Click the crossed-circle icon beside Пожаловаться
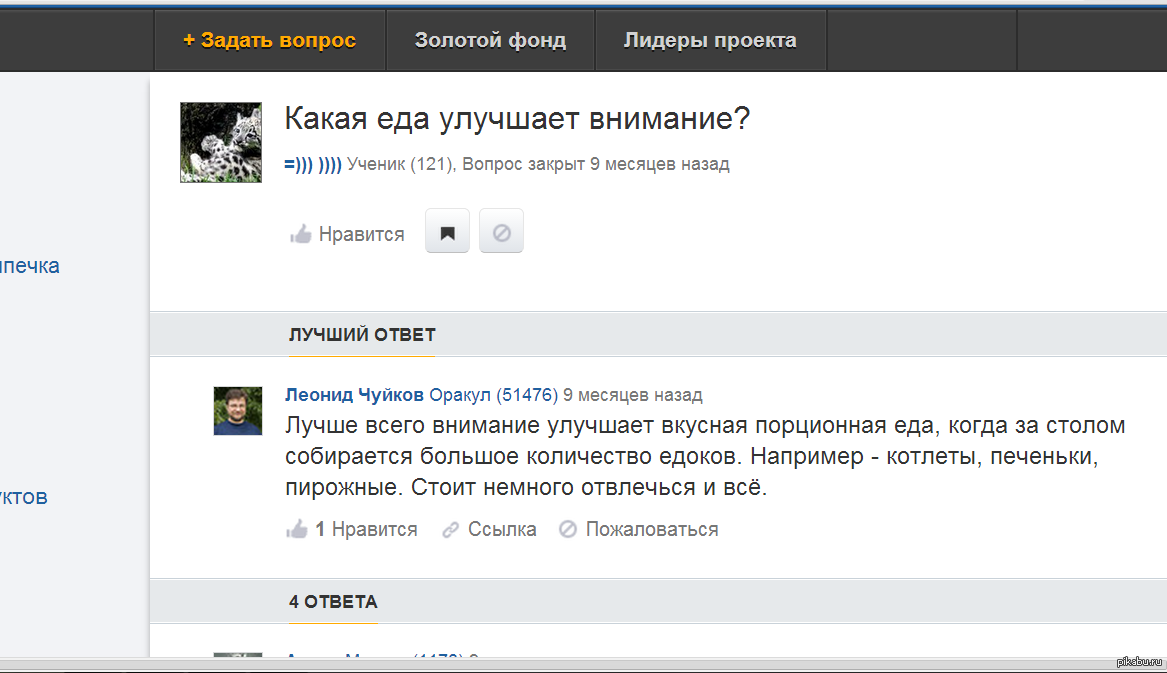This screenshot has width=1167, height=673. 568,530
